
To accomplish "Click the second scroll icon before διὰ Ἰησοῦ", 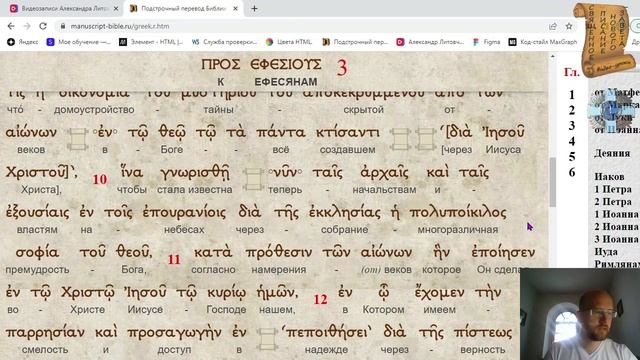I will pos(425,139).
